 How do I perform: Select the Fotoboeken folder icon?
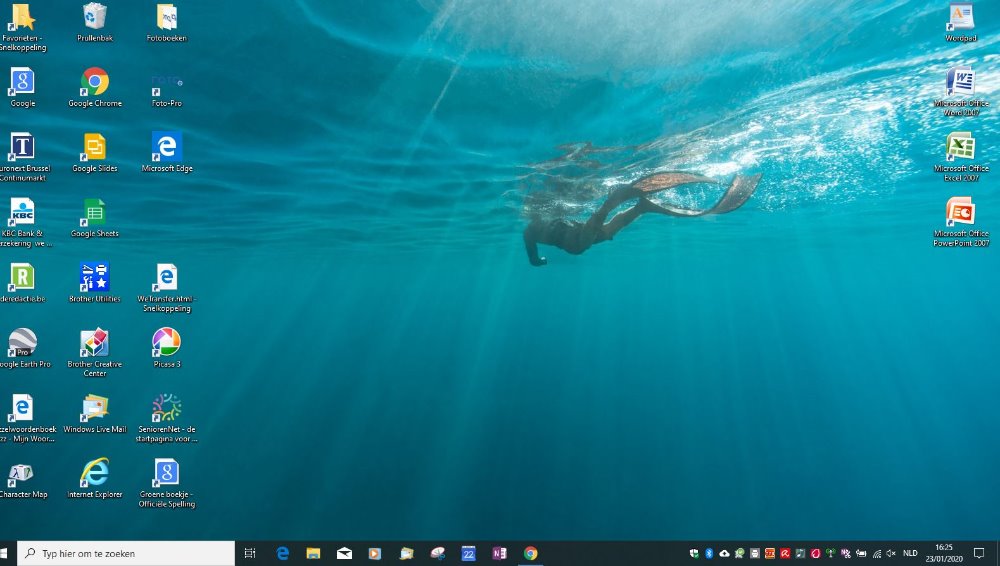[x=166, y=17]
